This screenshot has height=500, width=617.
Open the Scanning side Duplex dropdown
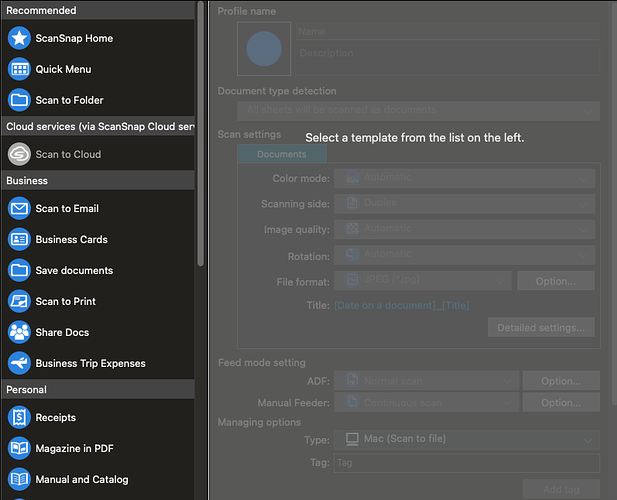click(464, 204)
